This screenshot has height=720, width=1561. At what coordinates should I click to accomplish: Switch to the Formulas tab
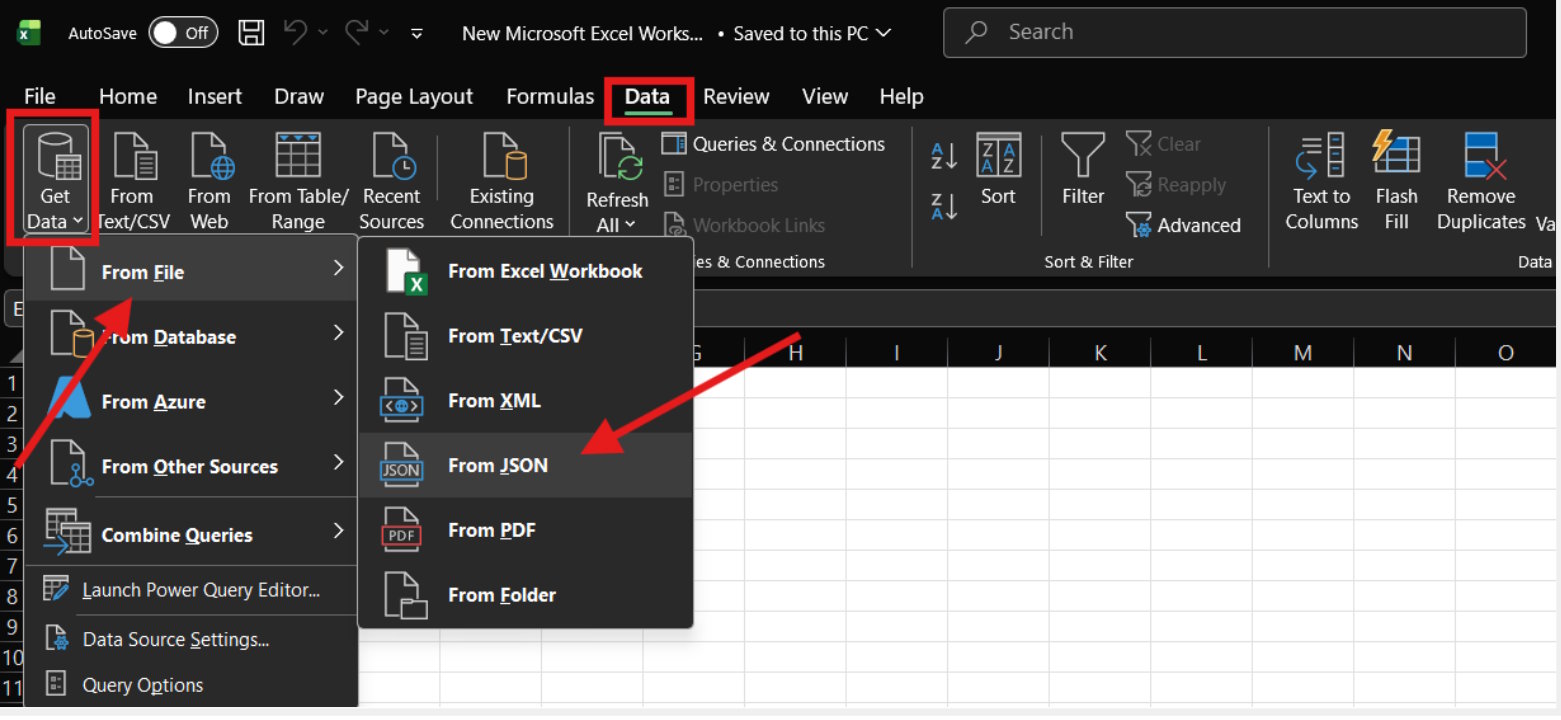(550, 97)
